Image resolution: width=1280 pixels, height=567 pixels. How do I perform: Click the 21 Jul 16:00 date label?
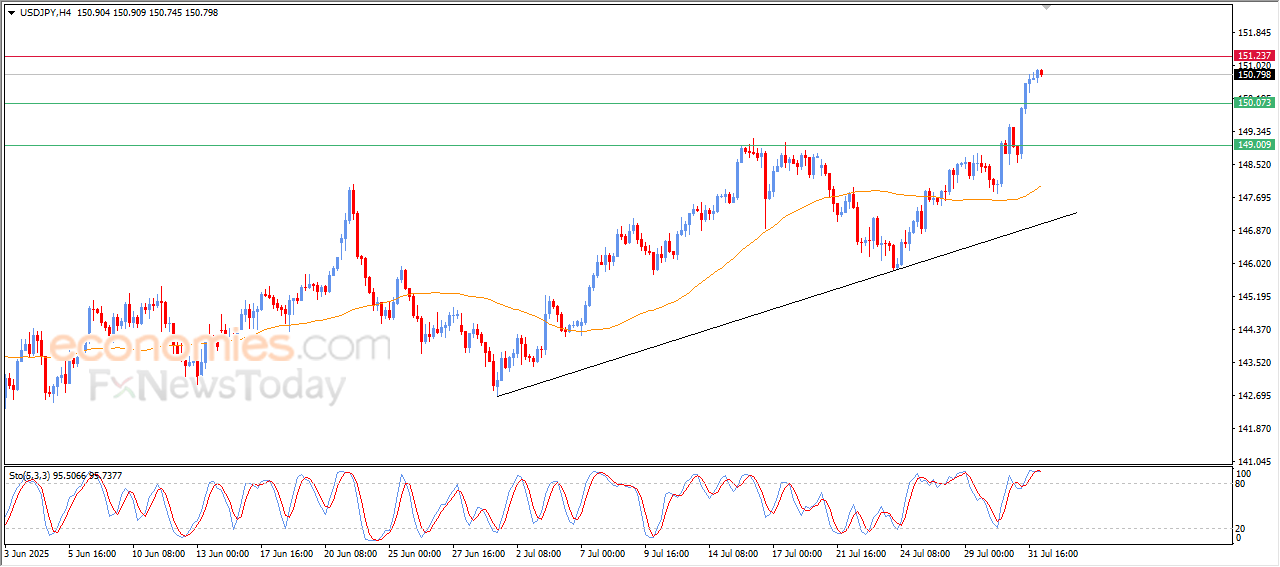tap(861, 552)
